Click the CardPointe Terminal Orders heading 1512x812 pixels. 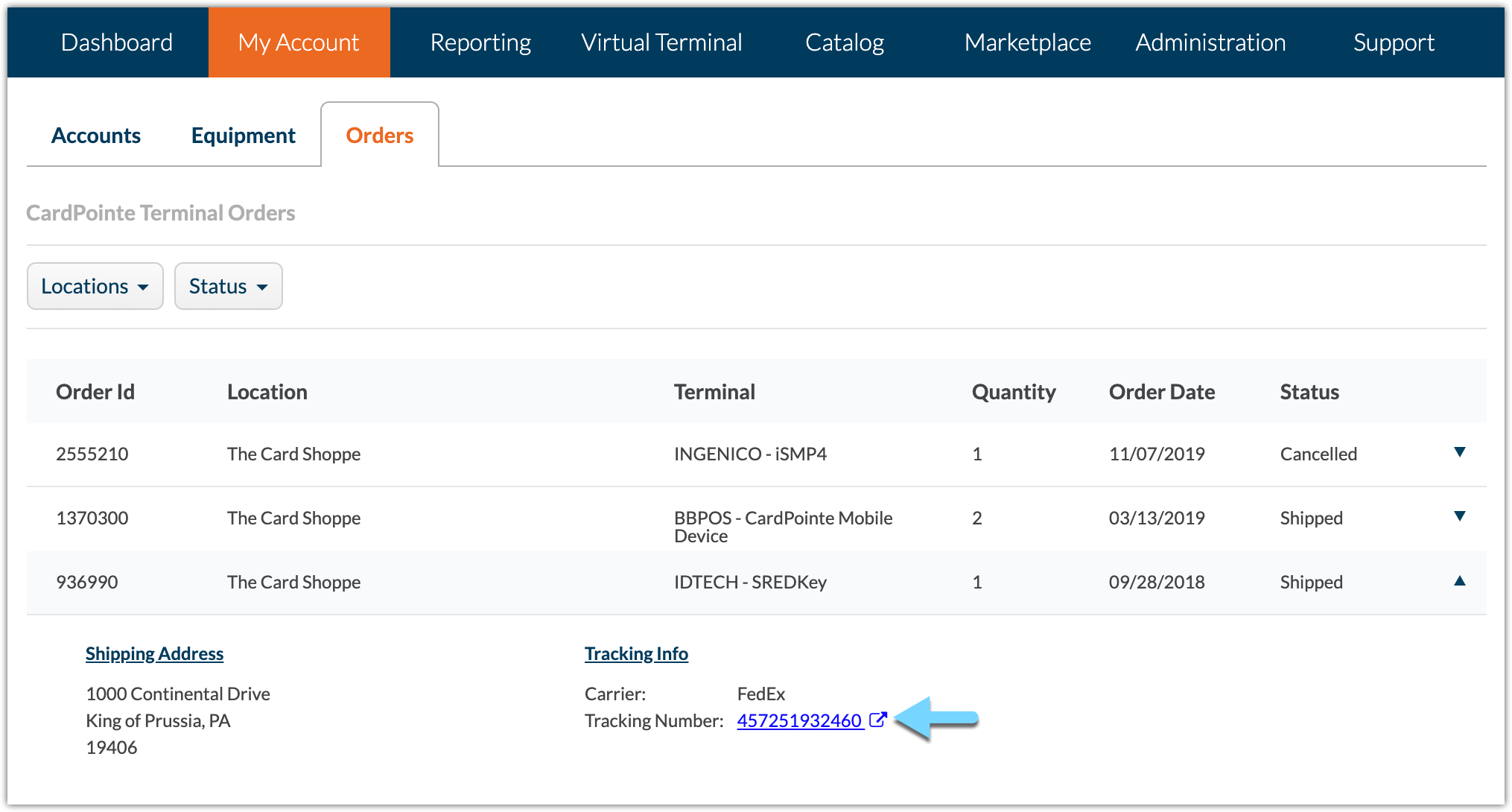point(161,213)
